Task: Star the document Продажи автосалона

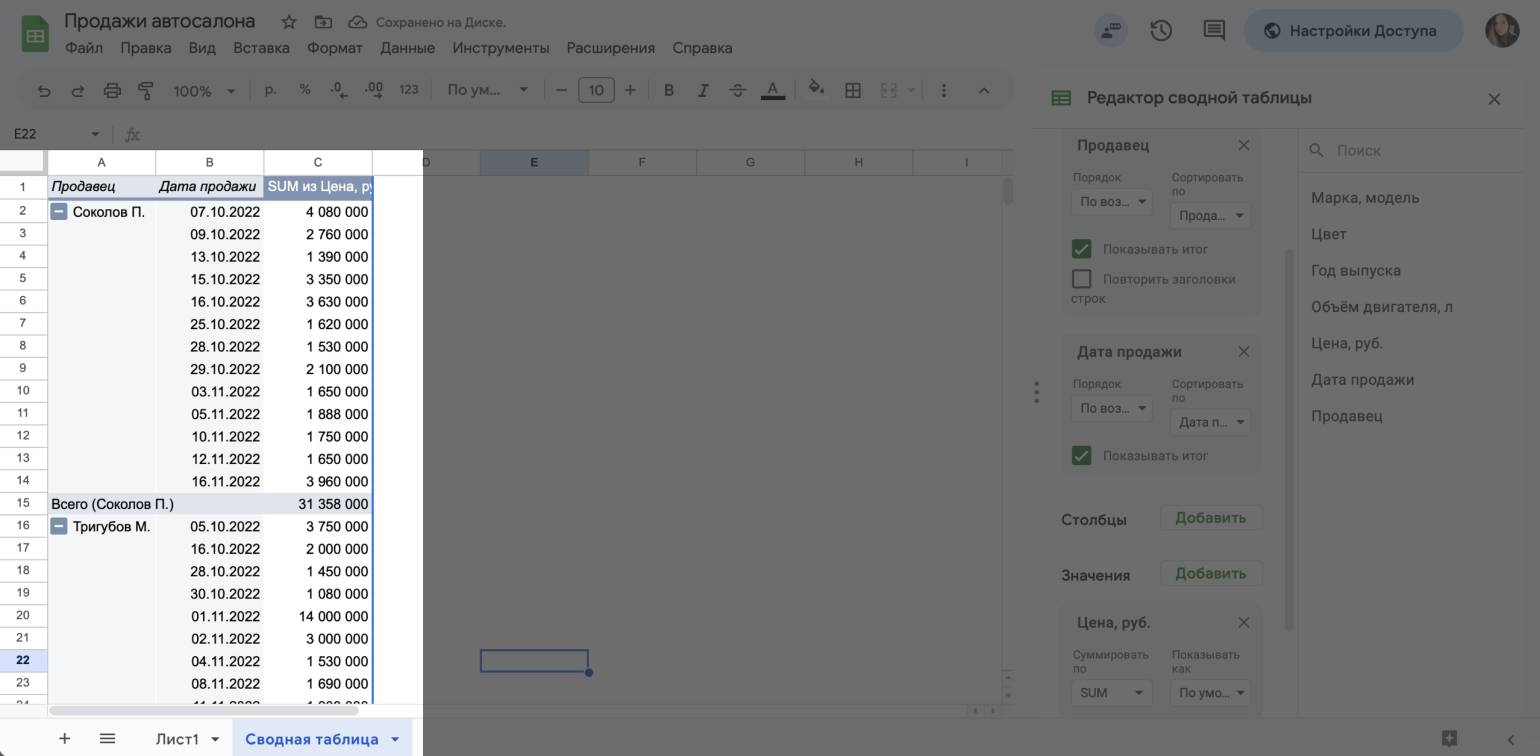Action: (289, 22)
